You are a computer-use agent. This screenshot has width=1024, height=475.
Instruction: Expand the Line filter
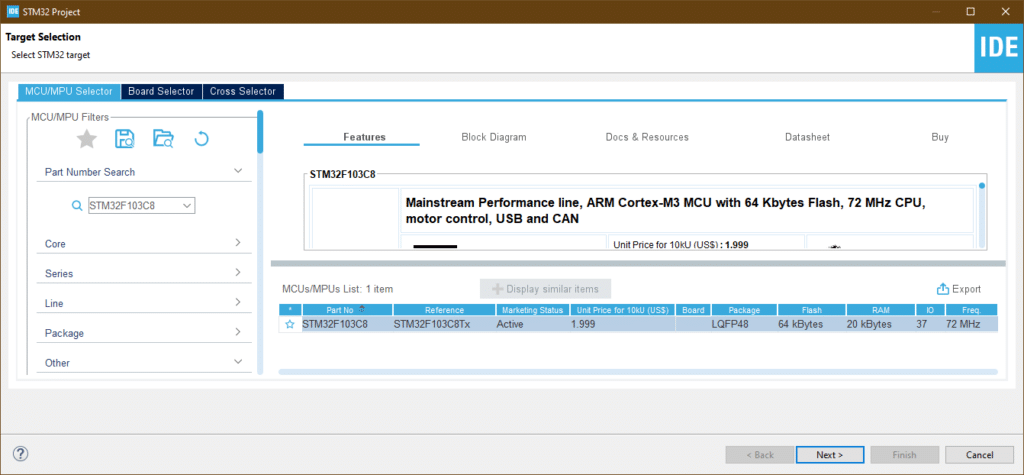(x=238, y=303)
